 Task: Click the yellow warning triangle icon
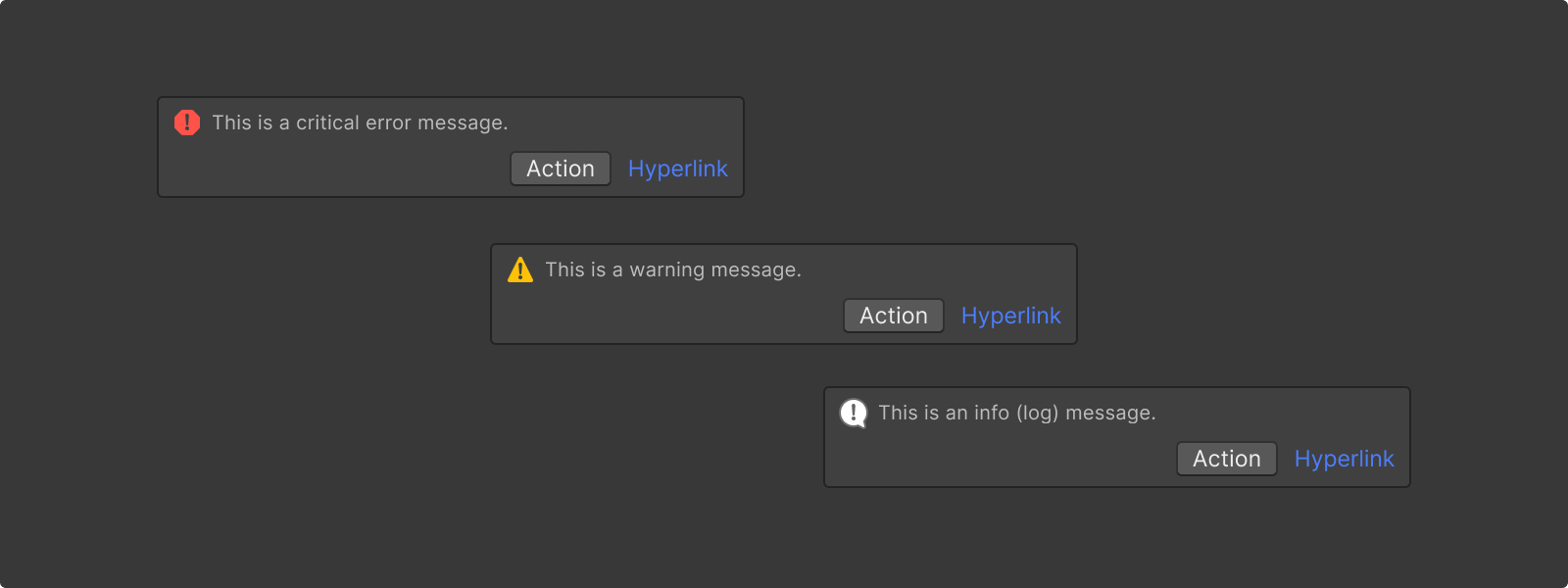(x=520, y=269)
